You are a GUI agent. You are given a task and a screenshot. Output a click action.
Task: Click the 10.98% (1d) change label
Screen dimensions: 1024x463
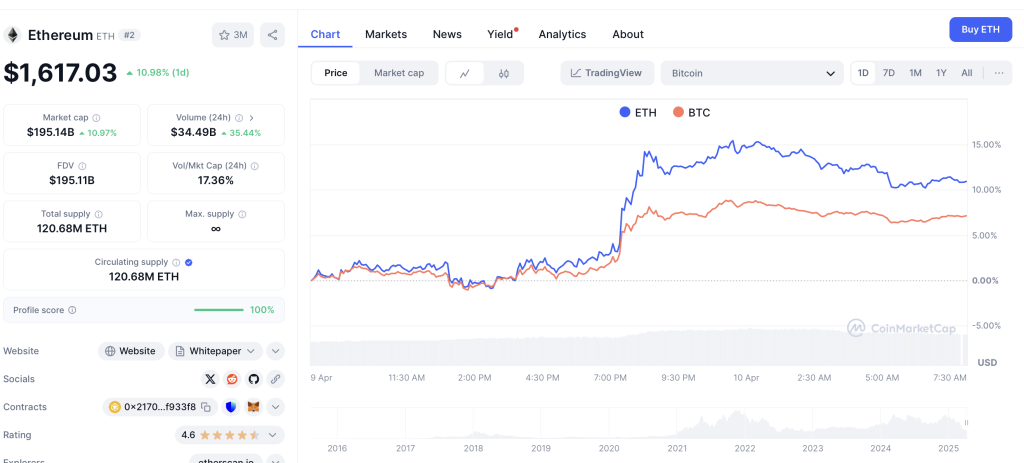pos(157,72)
